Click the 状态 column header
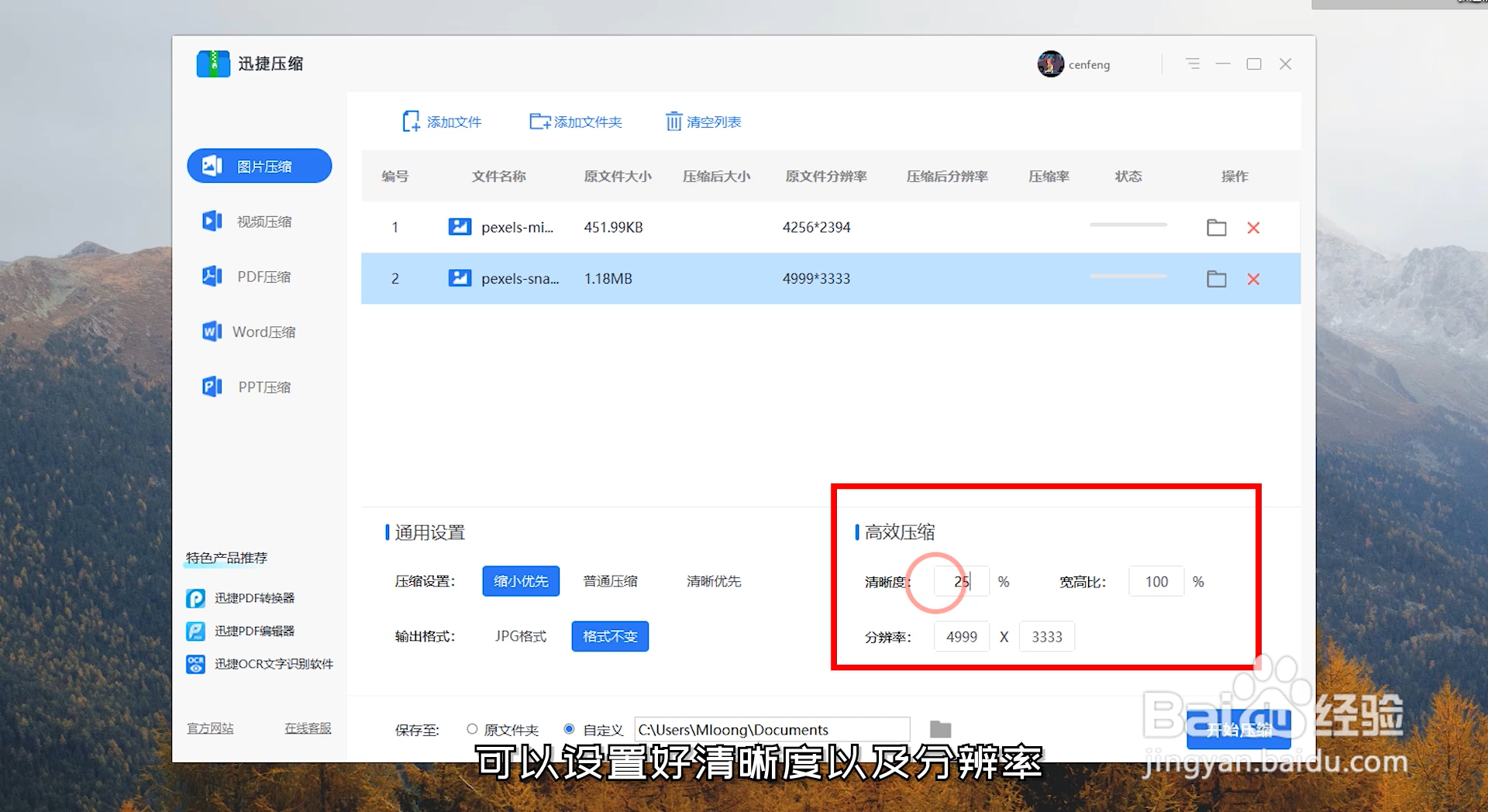Screen dimensions: 1488x812 click(x=1128, y=176)
